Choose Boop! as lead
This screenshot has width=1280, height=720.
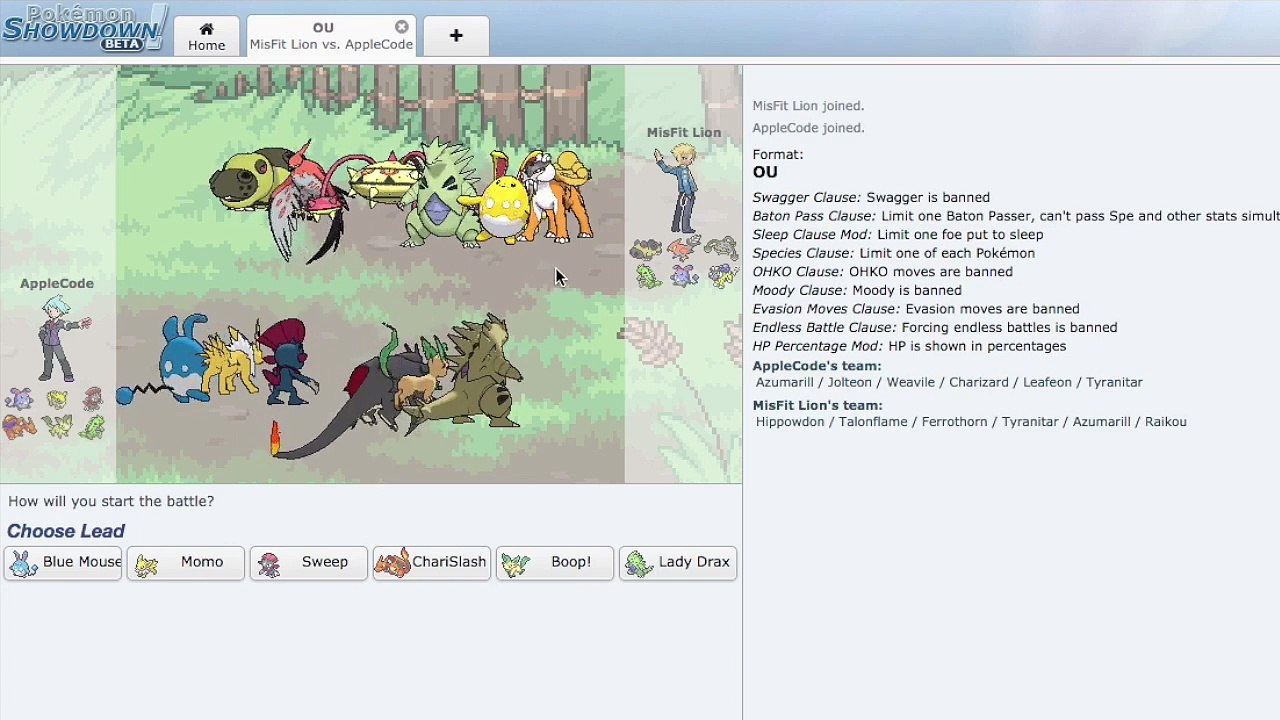coord(555,562)
